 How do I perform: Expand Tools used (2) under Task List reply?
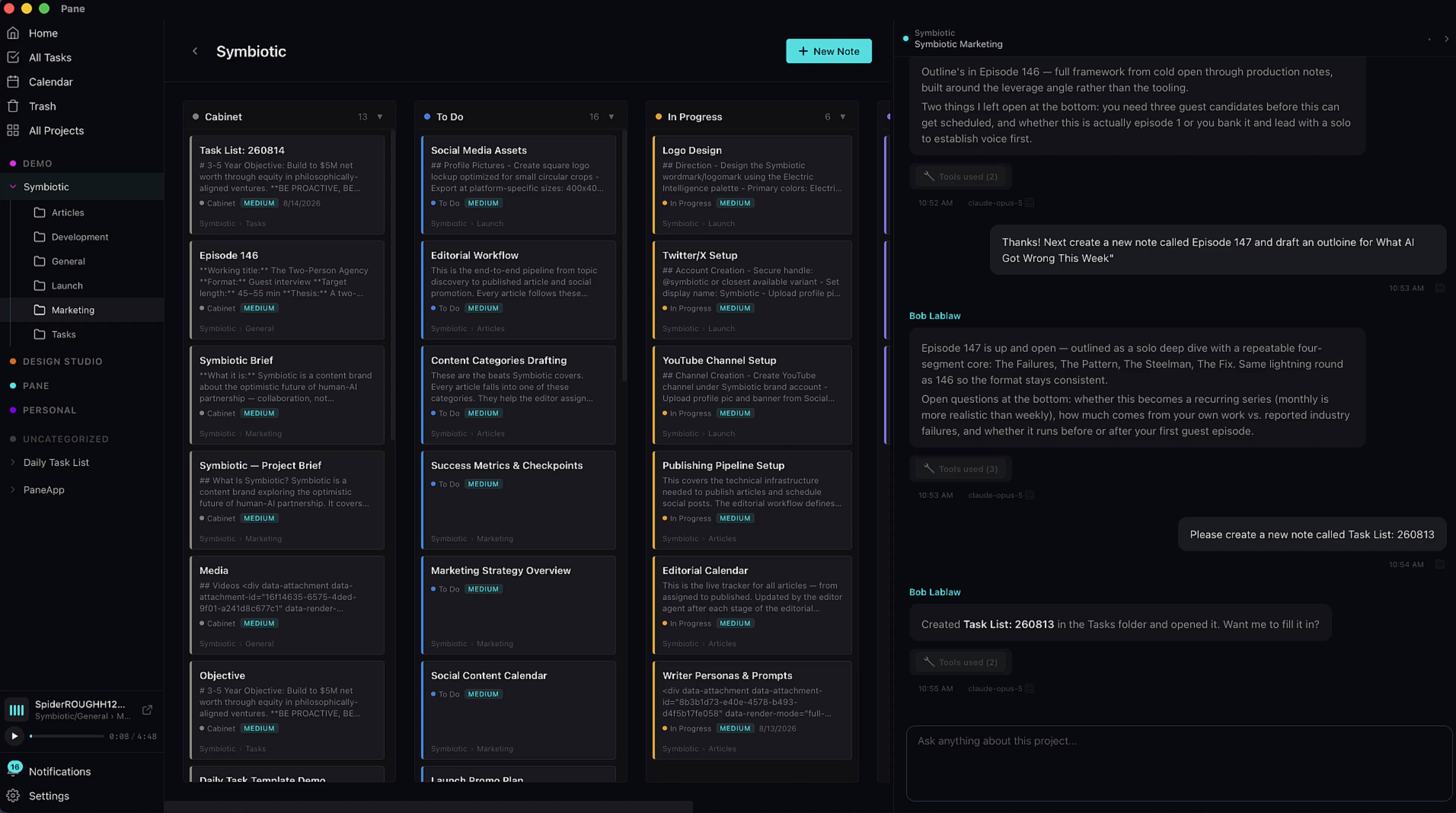[960, 662]
